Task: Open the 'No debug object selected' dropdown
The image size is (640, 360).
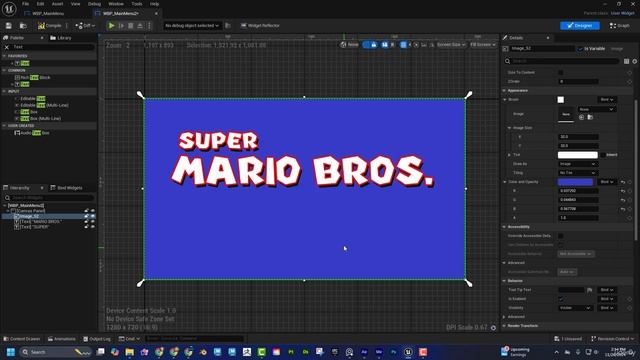Action: click(192, 26)
